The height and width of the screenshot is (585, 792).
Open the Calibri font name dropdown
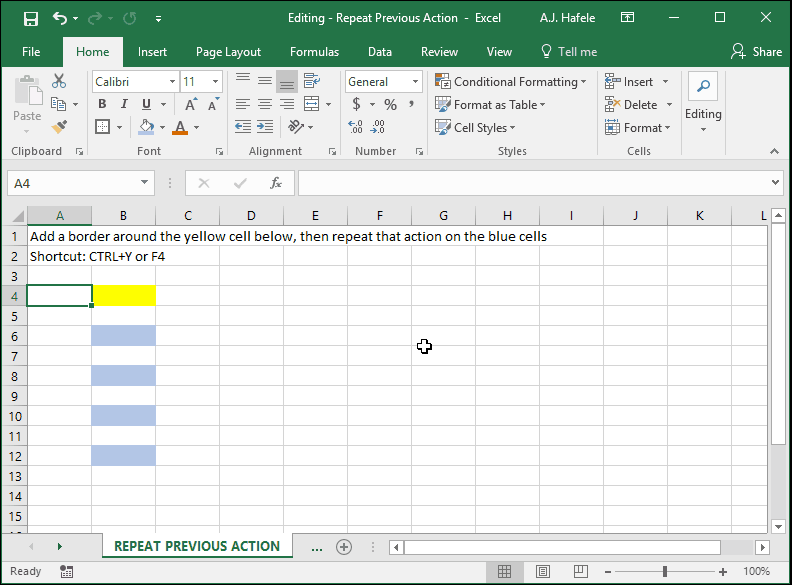[x=172, y=81]
